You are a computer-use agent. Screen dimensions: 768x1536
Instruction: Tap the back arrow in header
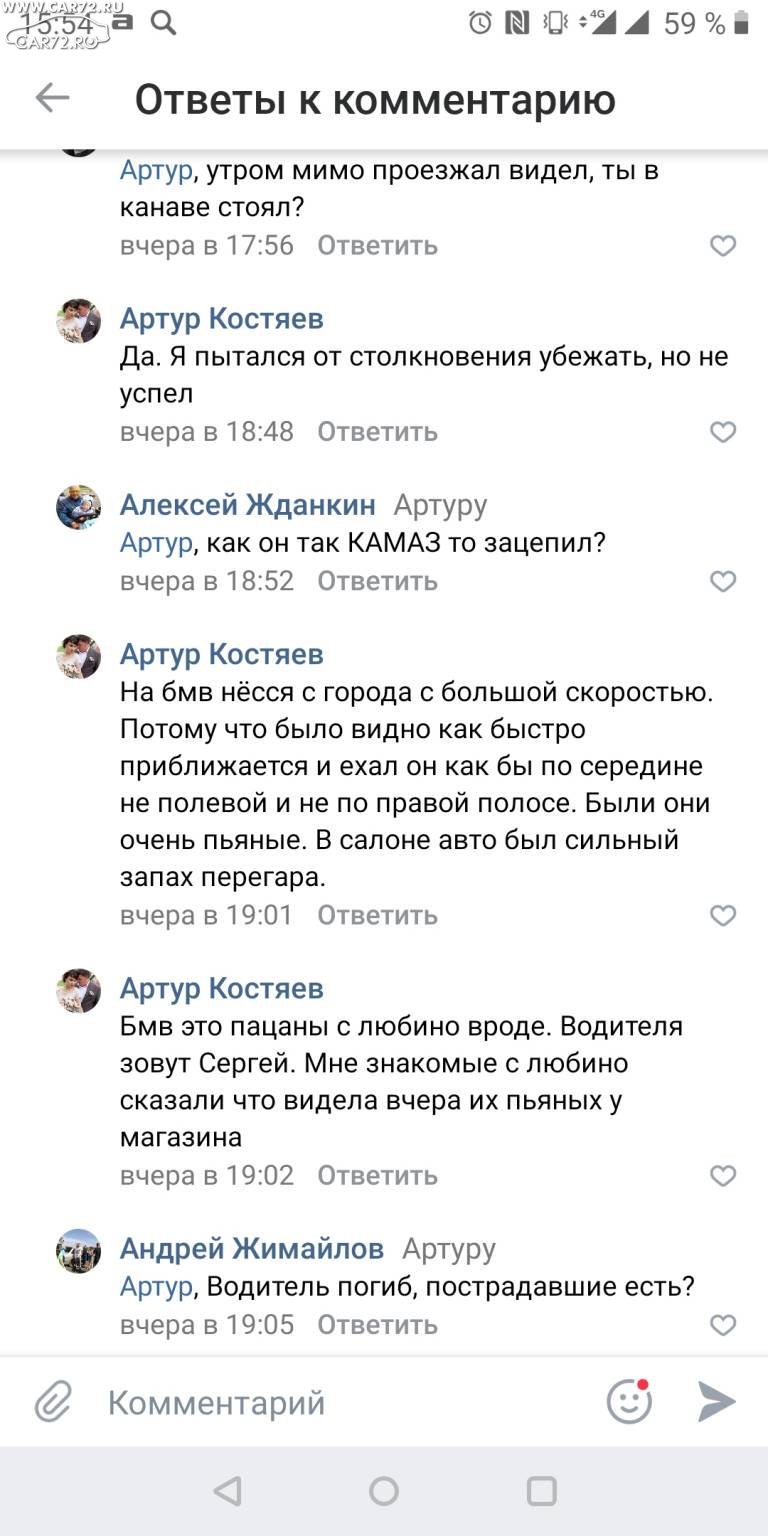click(52, 98)
